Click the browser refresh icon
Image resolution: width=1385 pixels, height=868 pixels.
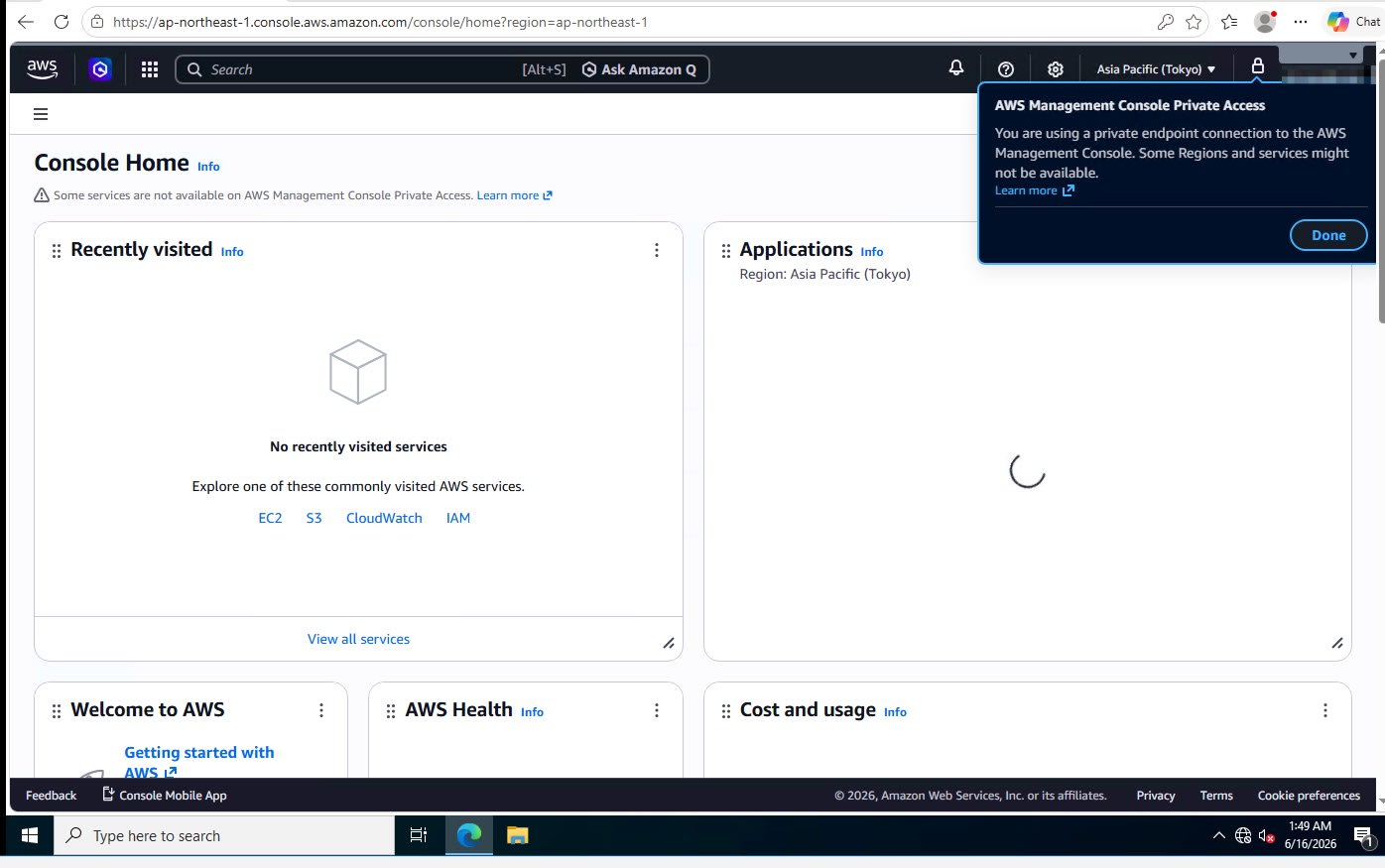62,22
